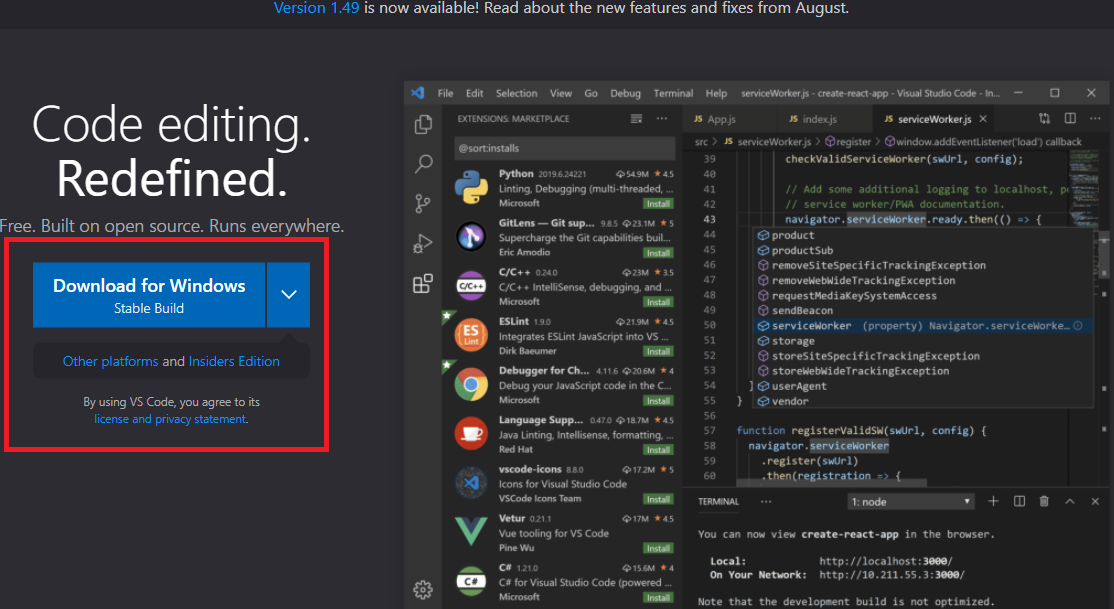Image resolution: width=1114 pixels, height=609 pixels.
Task: Click the C/C++ extension icon
Action: (471, 286)
